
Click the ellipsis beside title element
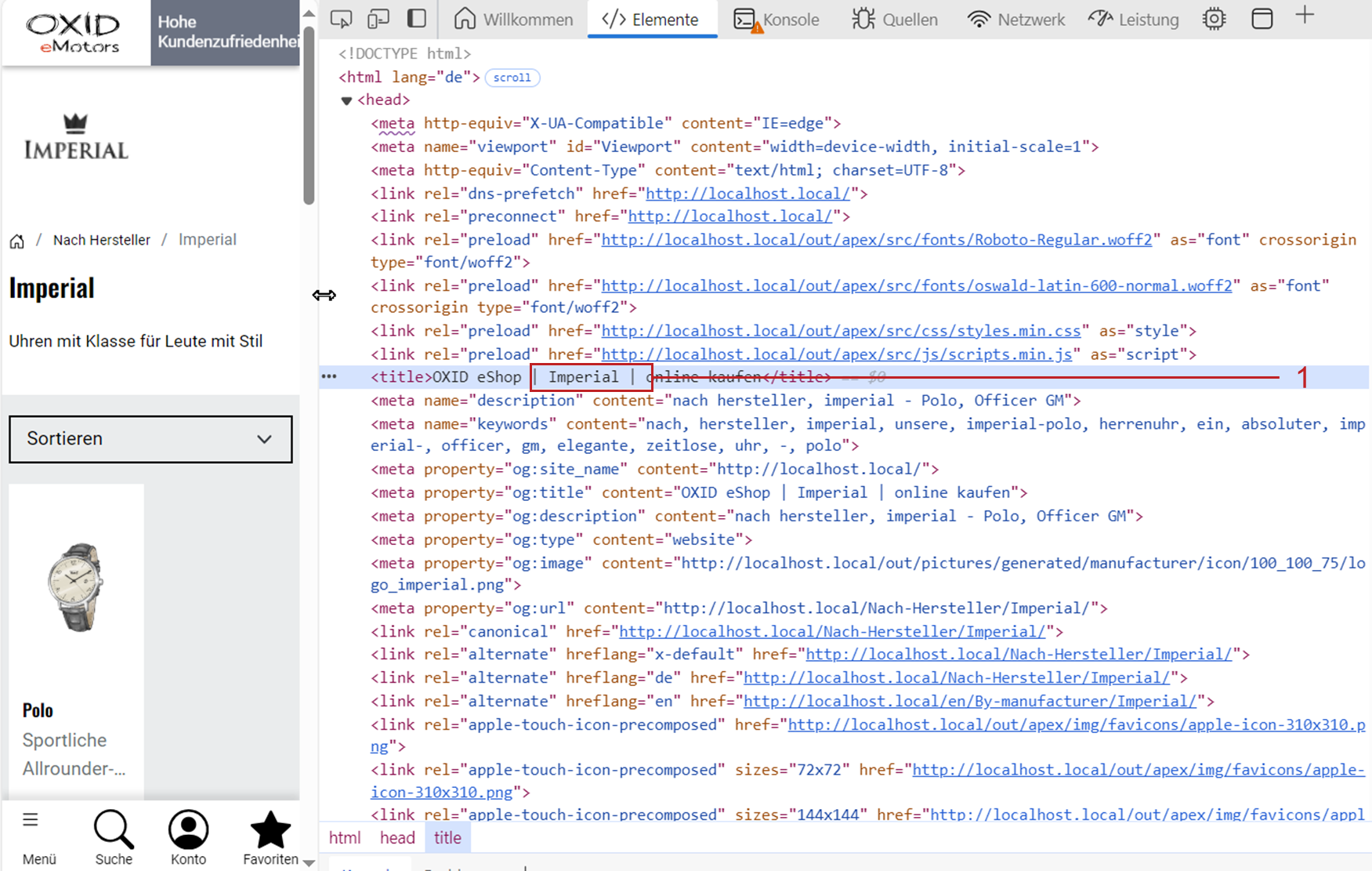click(329, 377)
